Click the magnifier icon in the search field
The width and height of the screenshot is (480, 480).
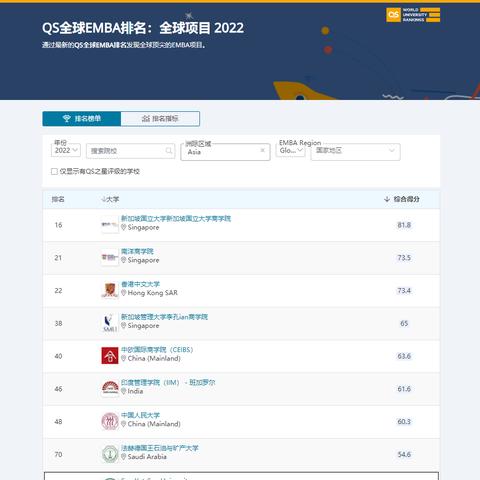169,151
